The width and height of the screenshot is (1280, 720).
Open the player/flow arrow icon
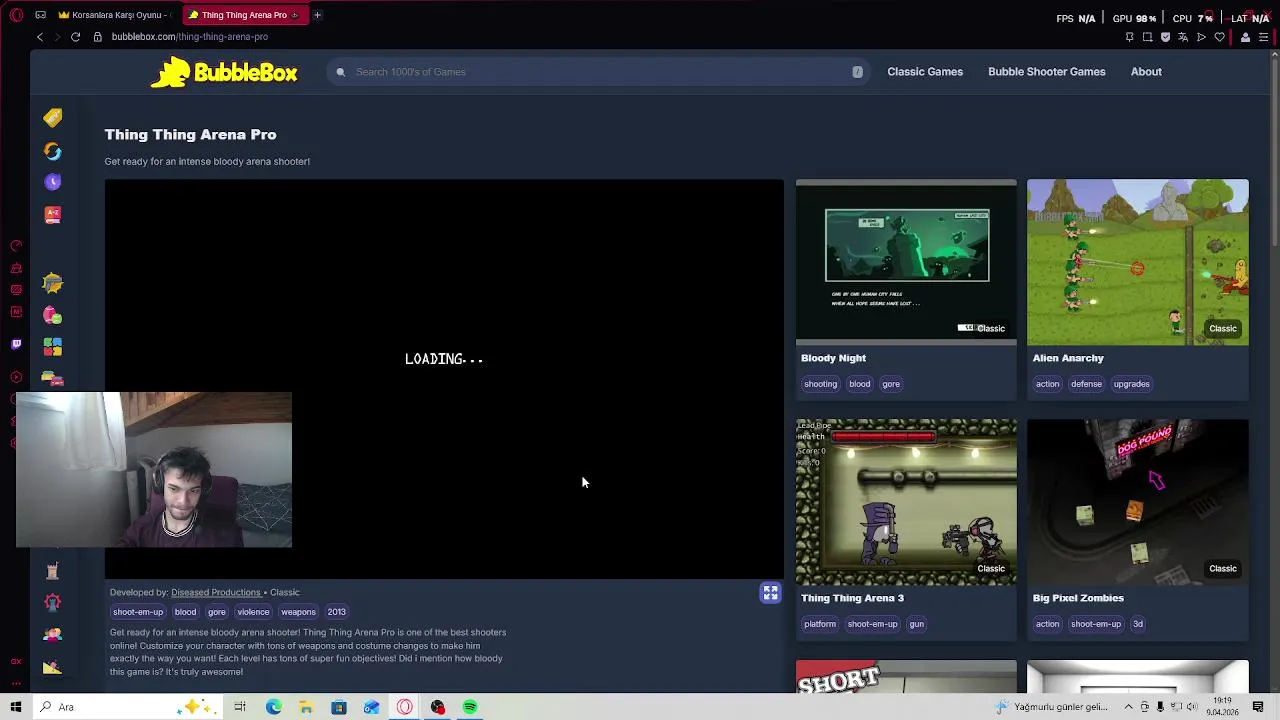tap(1201, 37)
